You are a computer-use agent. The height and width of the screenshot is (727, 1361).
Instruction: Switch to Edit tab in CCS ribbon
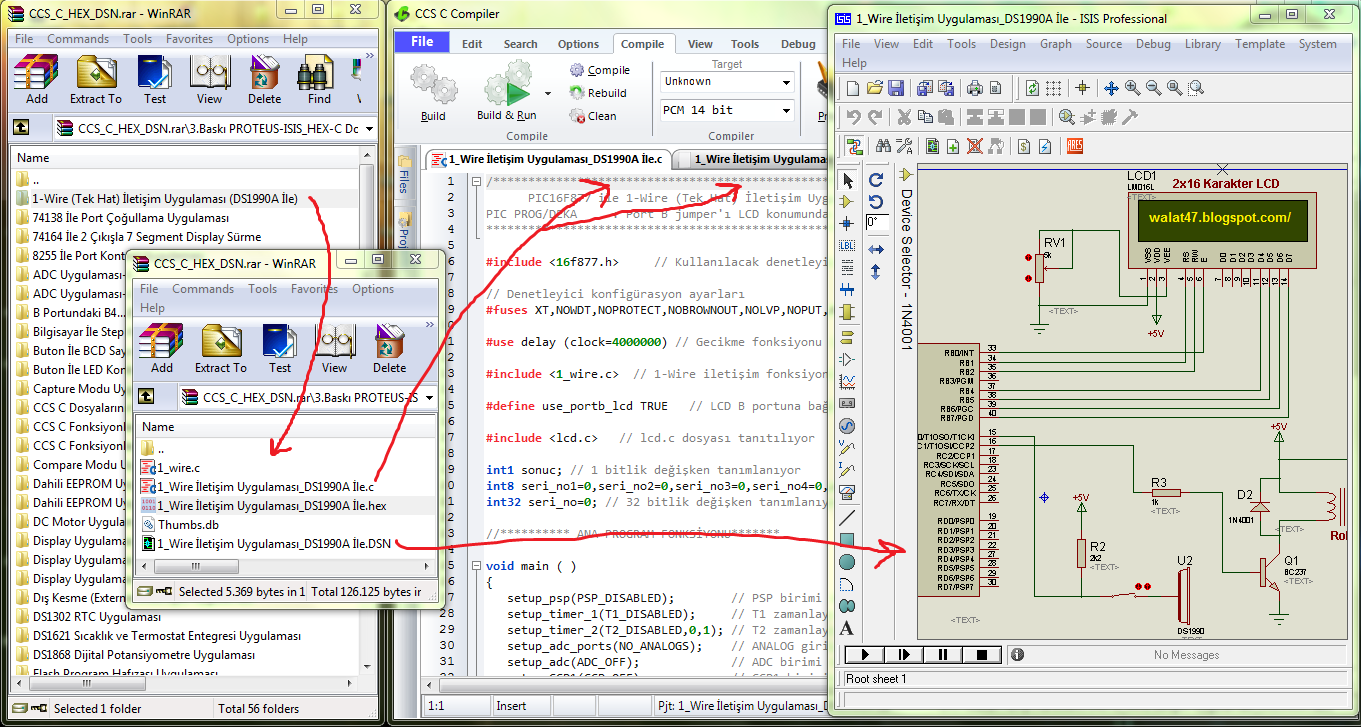472,44
